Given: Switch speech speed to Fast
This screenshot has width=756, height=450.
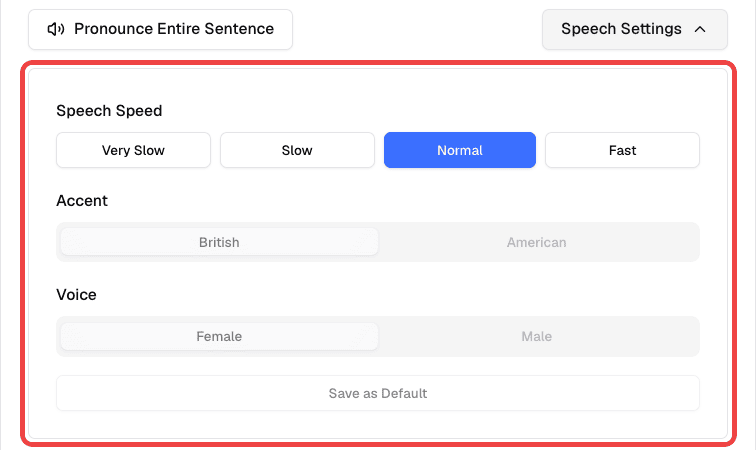Looking at the screenshot, I should pyautogui.click(x=622, y=150).
